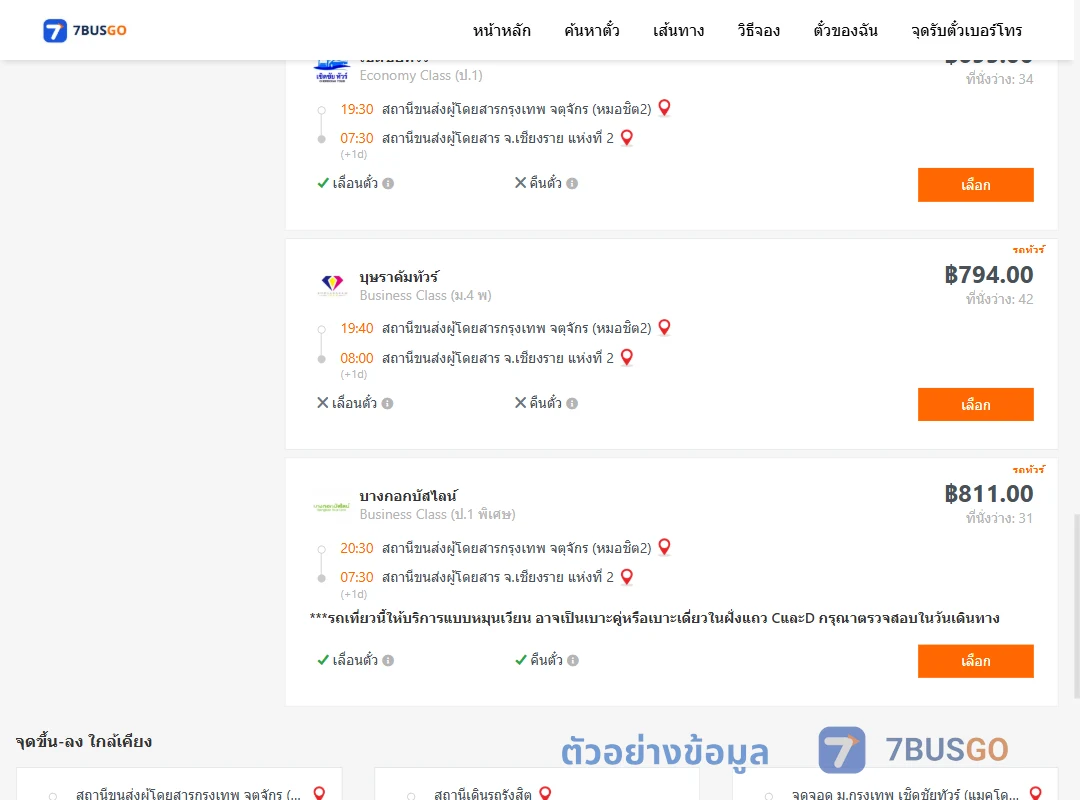This screenshot has height=800, width=1080.
Task: Click the Business Class (ม.4 พ) label
Action: (425, 296)
